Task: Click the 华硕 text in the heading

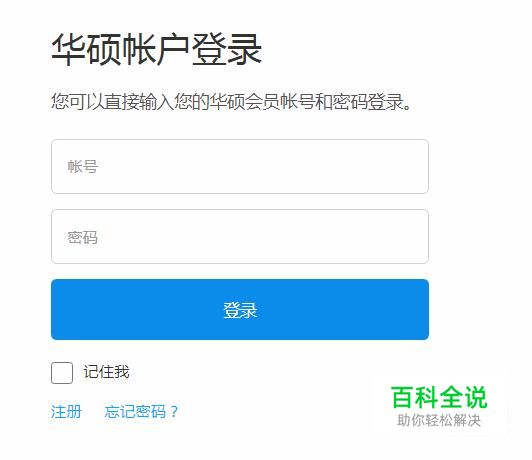Action: point(86,50)
